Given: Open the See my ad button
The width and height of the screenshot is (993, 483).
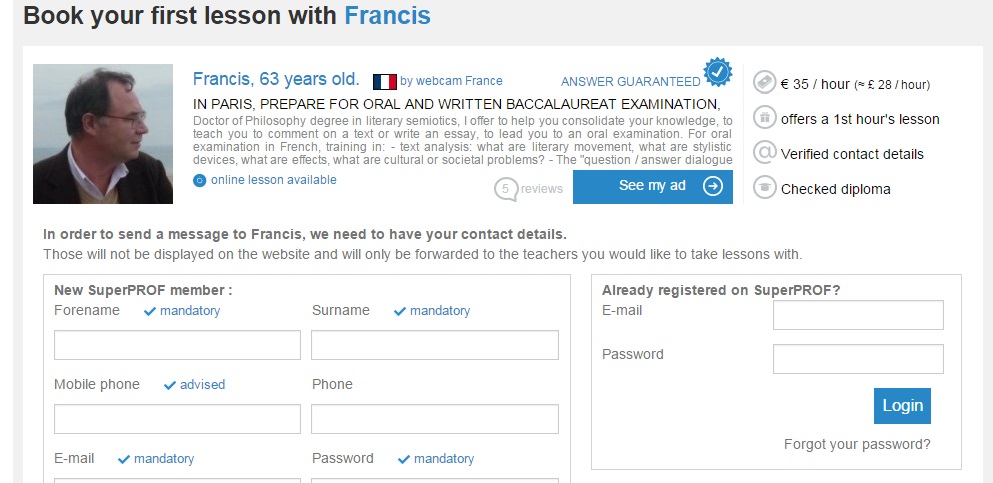Looking at the screenshot, I should click(652, 186).
